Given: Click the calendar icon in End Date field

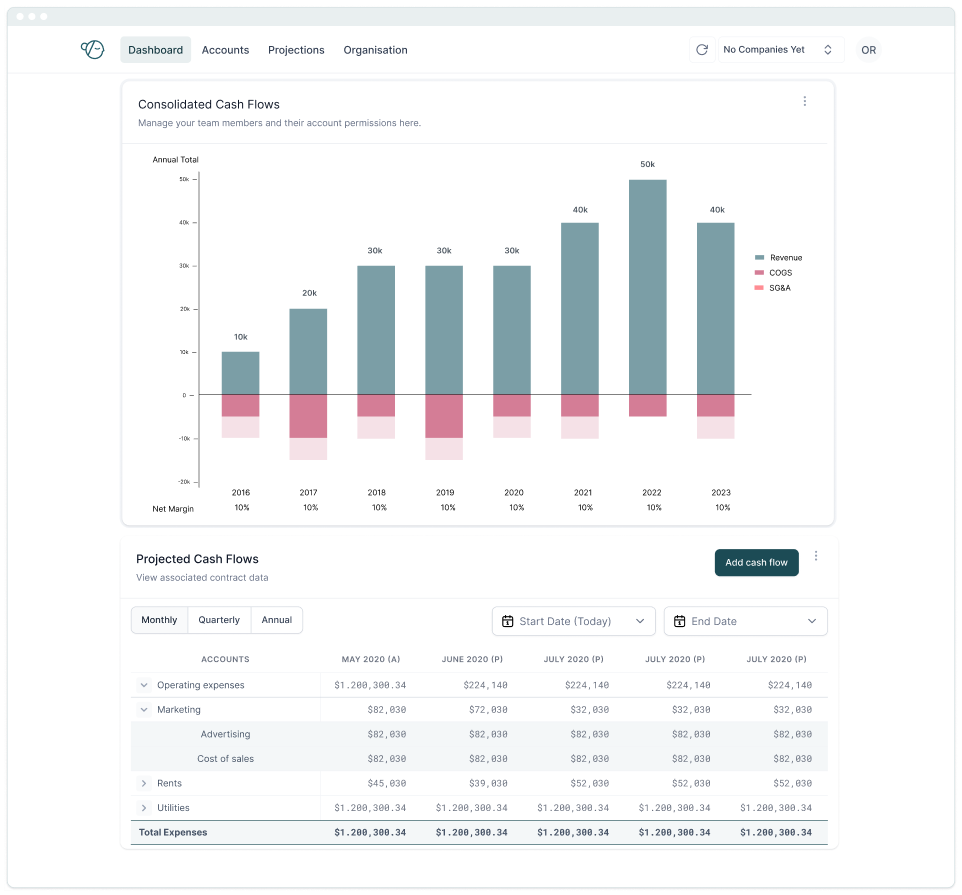Looking at the screenshot, I should pos(681,620).
